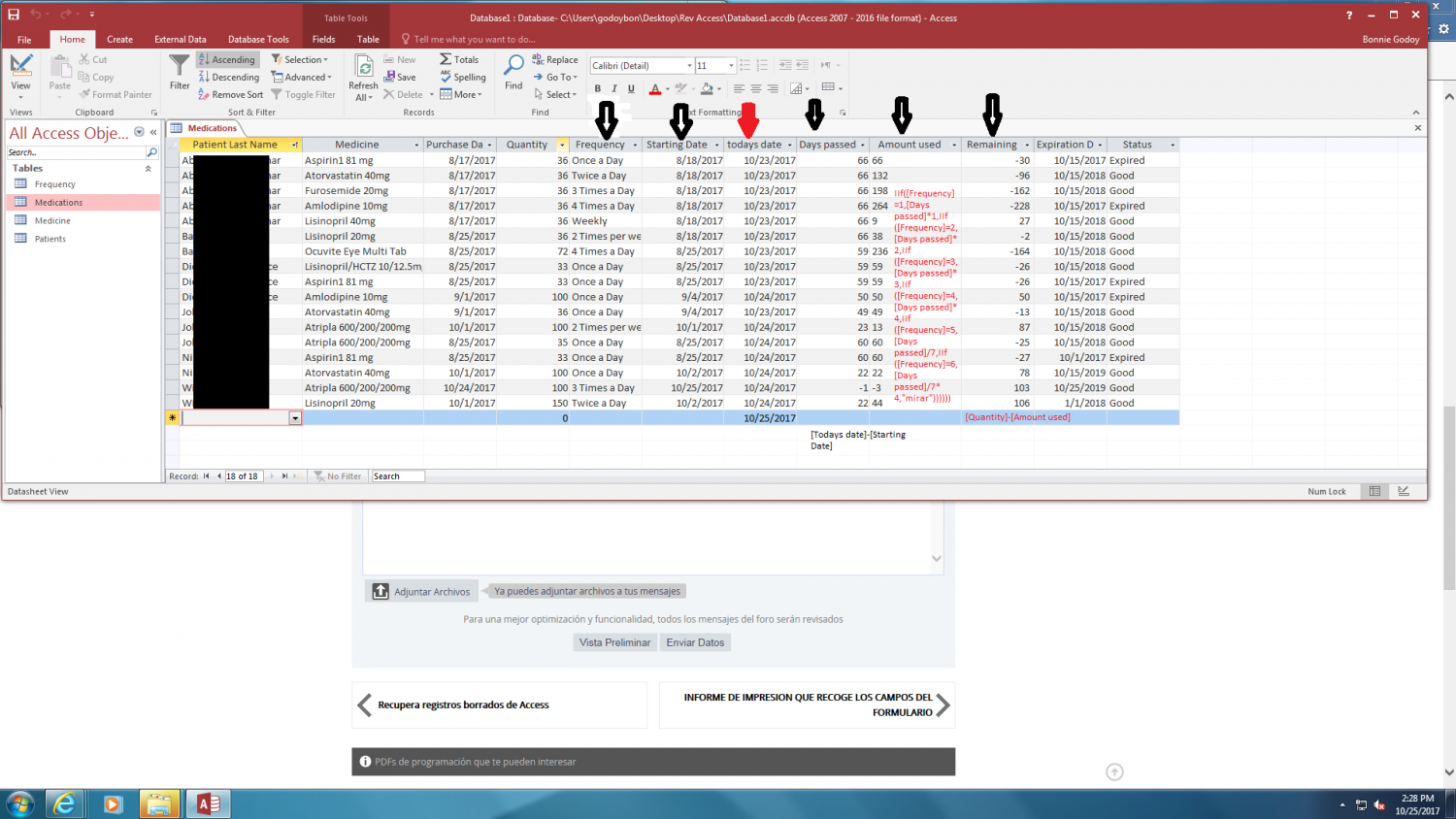The image size is (1456, 819).
Task: Open the font name combo box
Action: point(642,65)
